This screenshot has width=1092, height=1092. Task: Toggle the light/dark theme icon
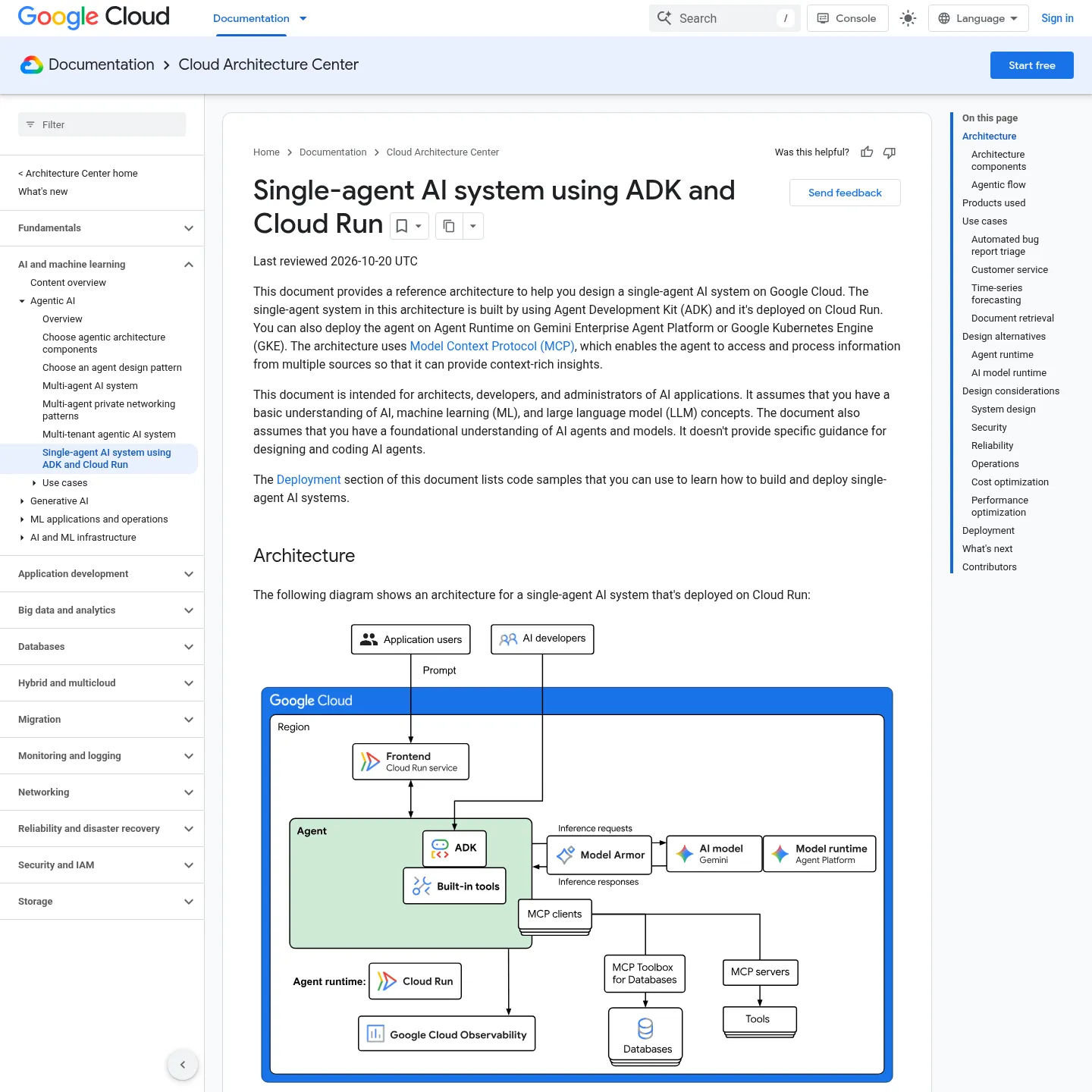click(x=908, y=18)
